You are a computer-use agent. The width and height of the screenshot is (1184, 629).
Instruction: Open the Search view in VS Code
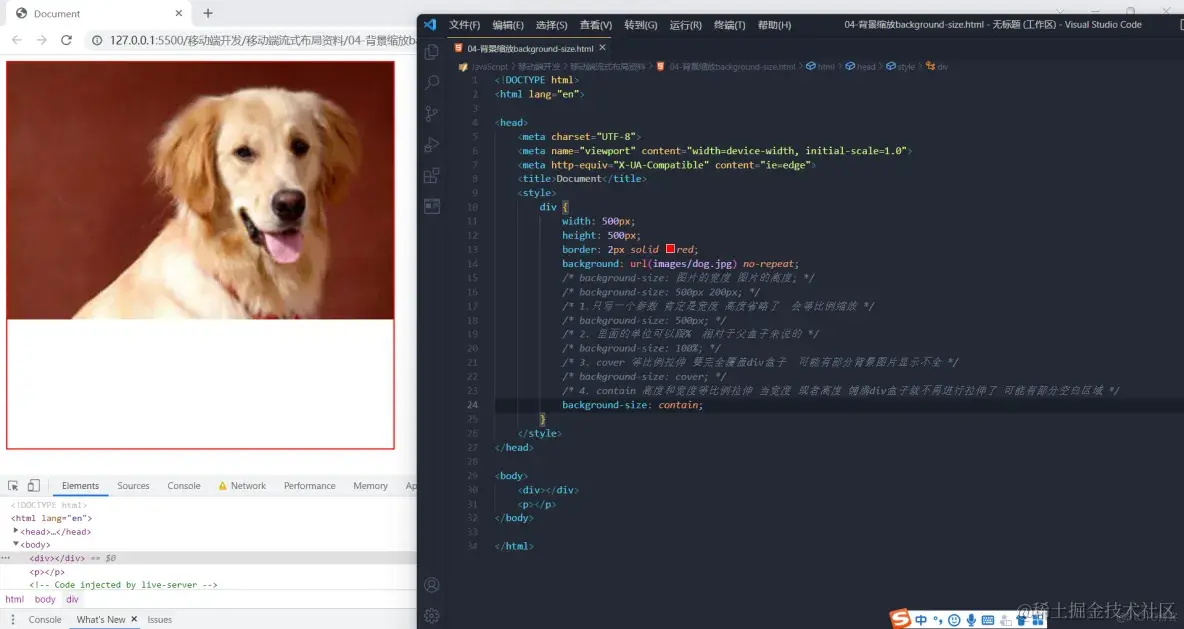(432, 82)
